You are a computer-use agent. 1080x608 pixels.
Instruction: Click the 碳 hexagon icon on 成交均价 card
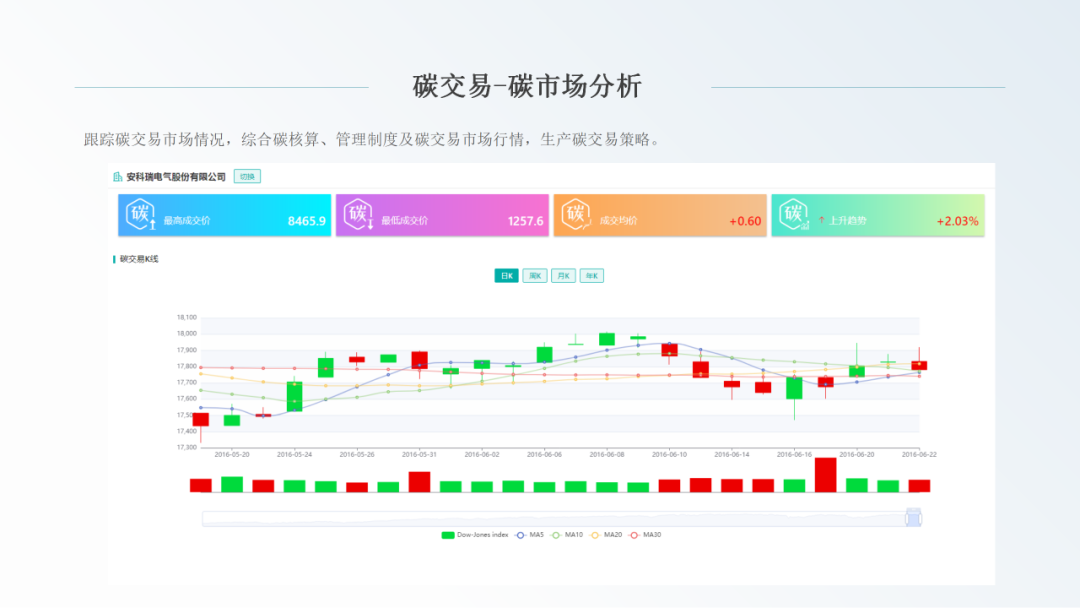[x=576, y=214]
